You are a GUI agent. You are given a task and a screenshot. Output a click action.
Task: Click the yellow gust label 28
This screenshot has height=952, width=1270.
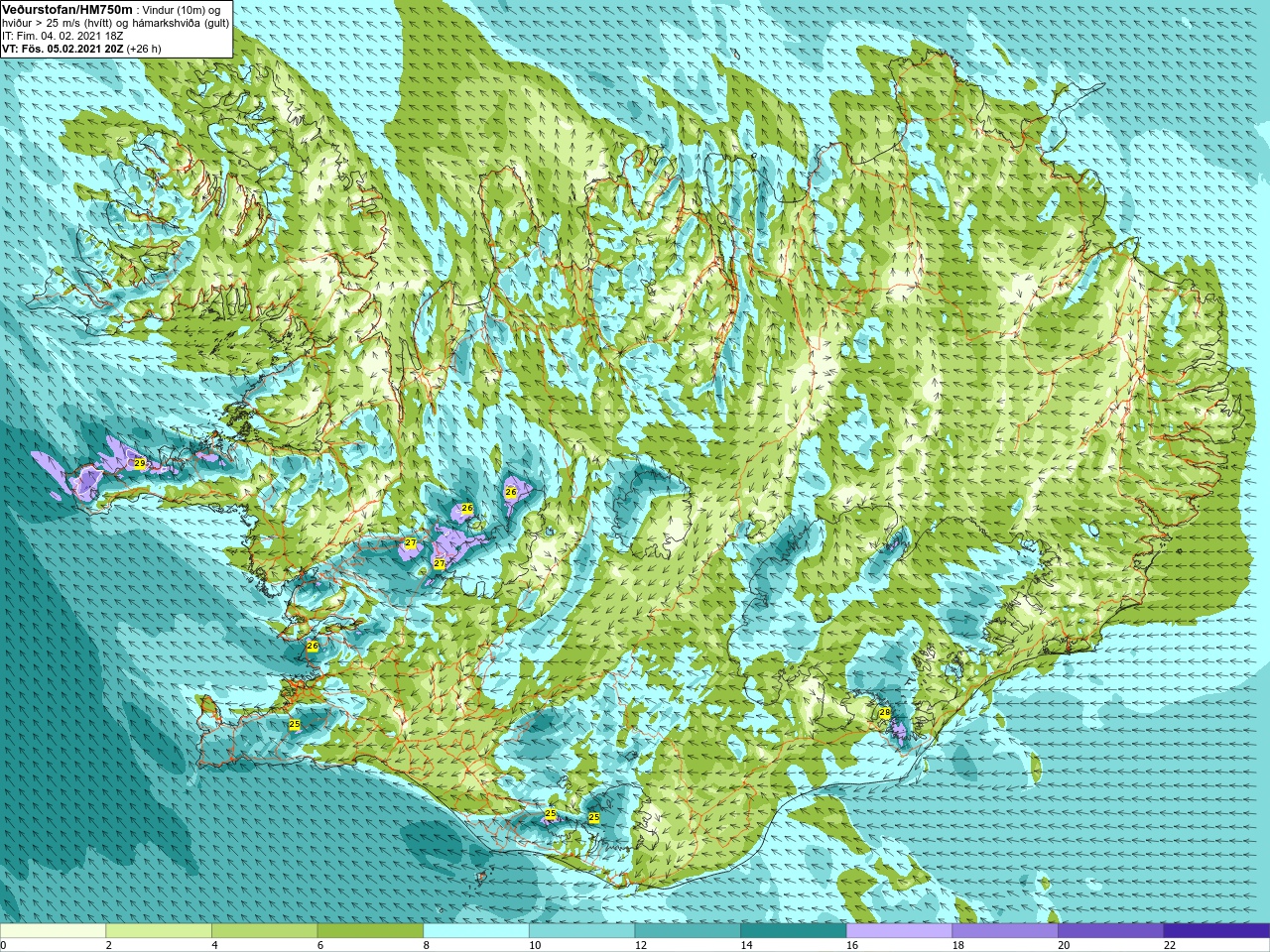pyautogui.click(x=885, y=713)
